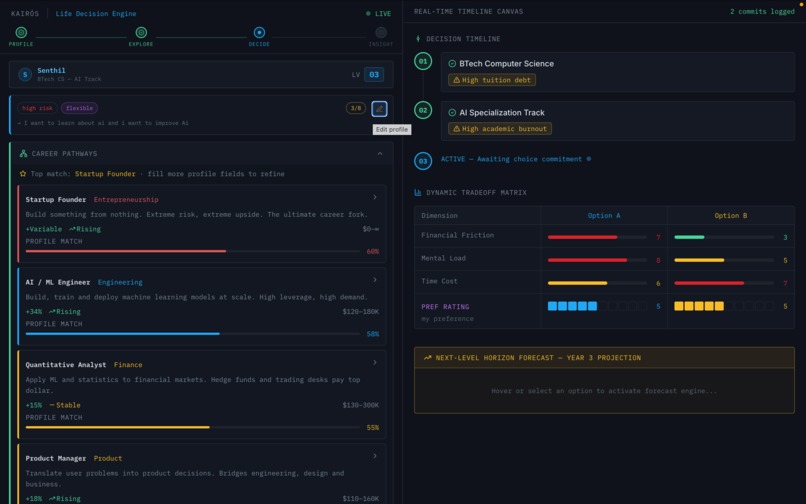Viewport: 806px width, 504px height.
Task: Click the Awaiting choice commitment status
Action: [516, 159]
